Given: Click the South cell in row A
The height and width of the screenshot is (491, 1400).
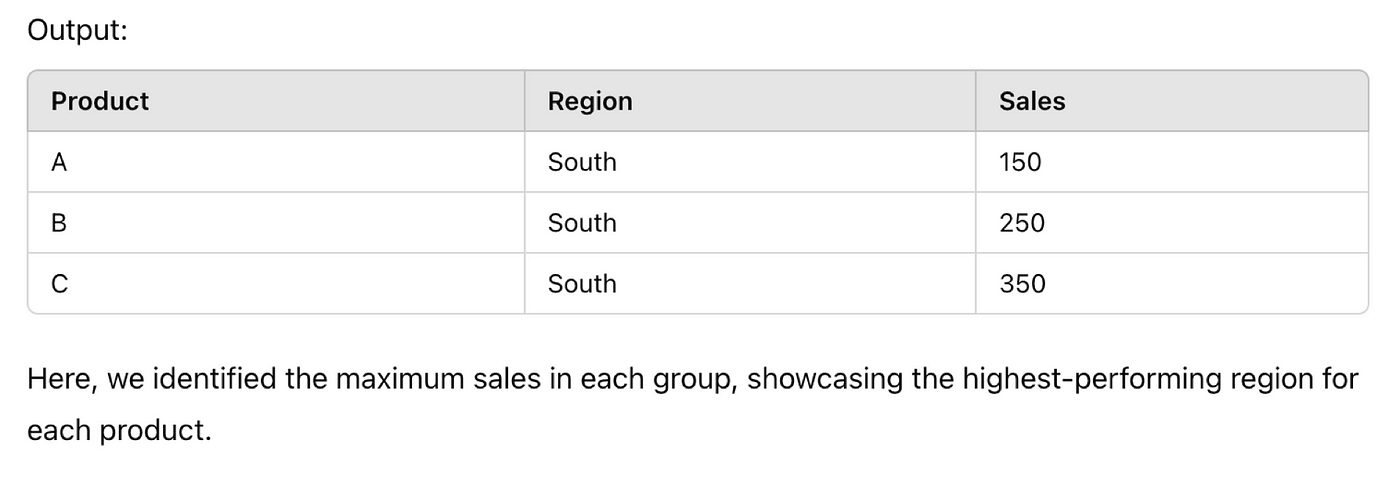Looking at the screenshot, I should (750, 162).
